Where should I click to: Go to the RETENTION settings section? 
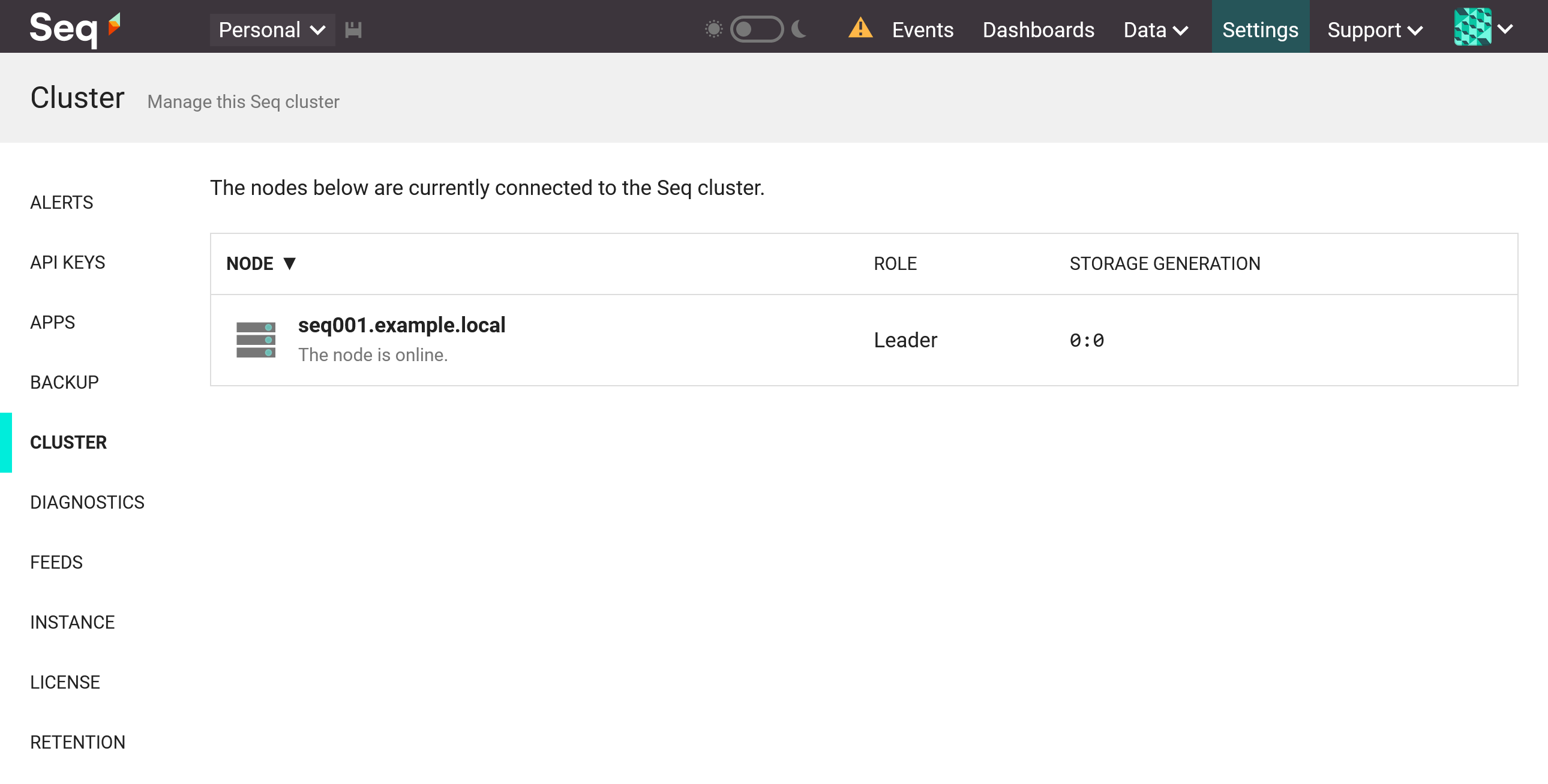pyautogui.click(x=77, y=742)
